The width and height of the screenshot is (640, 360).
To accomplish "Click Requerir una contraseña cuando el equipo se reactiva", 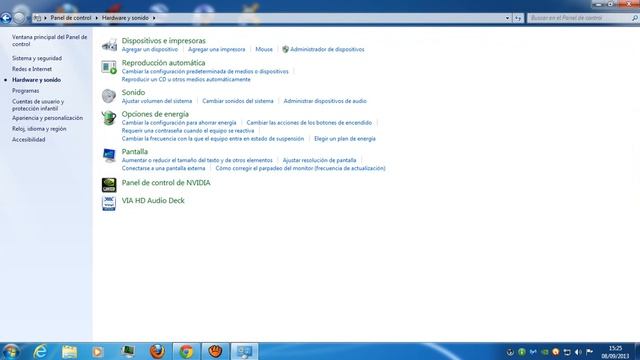I will 188,131.
